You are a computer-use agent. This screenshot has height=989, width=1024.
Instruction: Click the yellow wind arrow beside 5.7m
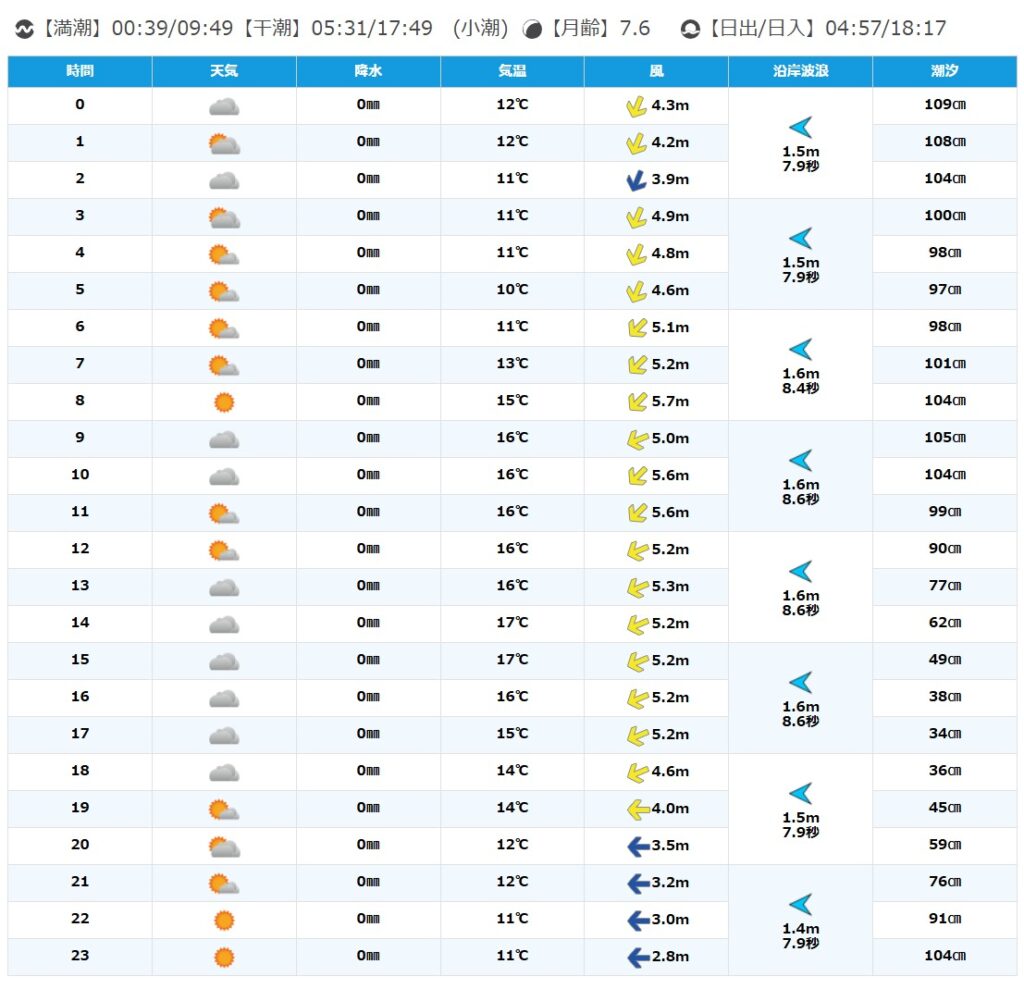(636, 402)
